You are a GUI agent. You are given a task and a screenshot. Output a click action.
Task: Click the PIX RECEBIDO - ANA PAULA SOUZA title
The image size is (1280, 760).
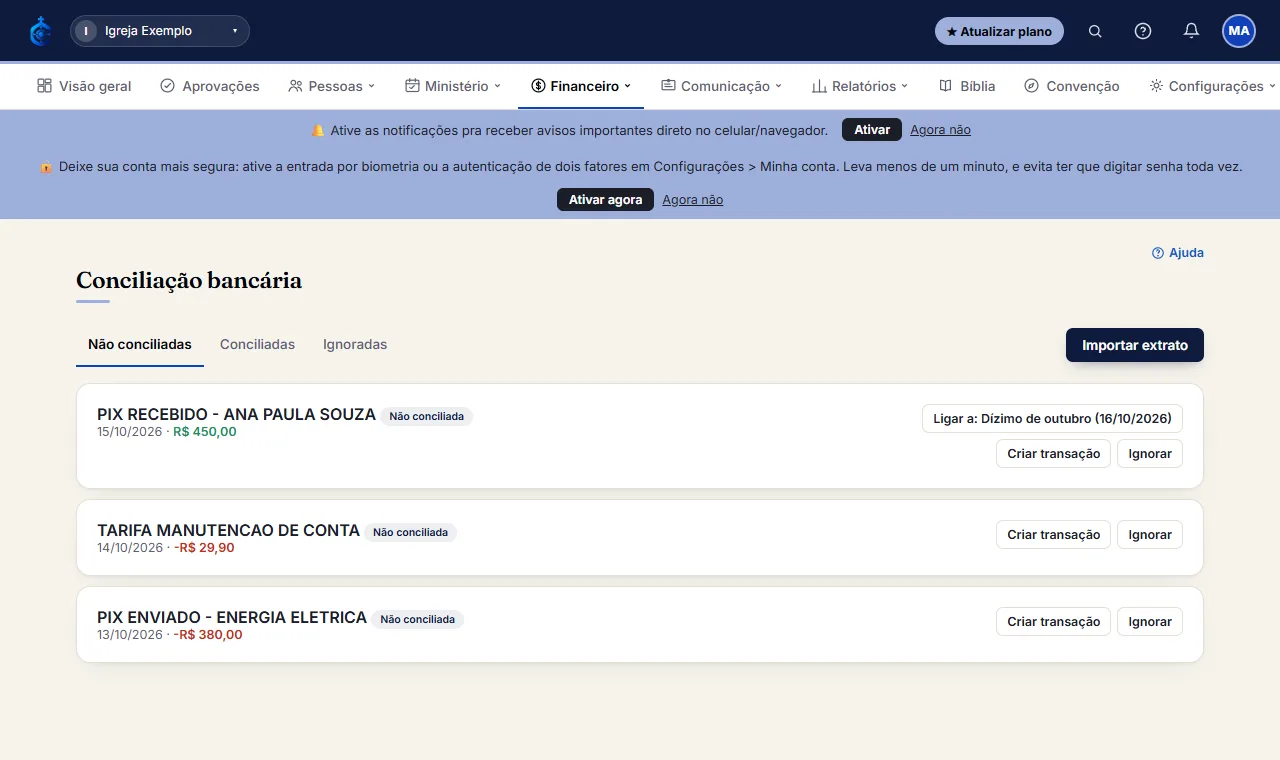click(x=236, y=414)
